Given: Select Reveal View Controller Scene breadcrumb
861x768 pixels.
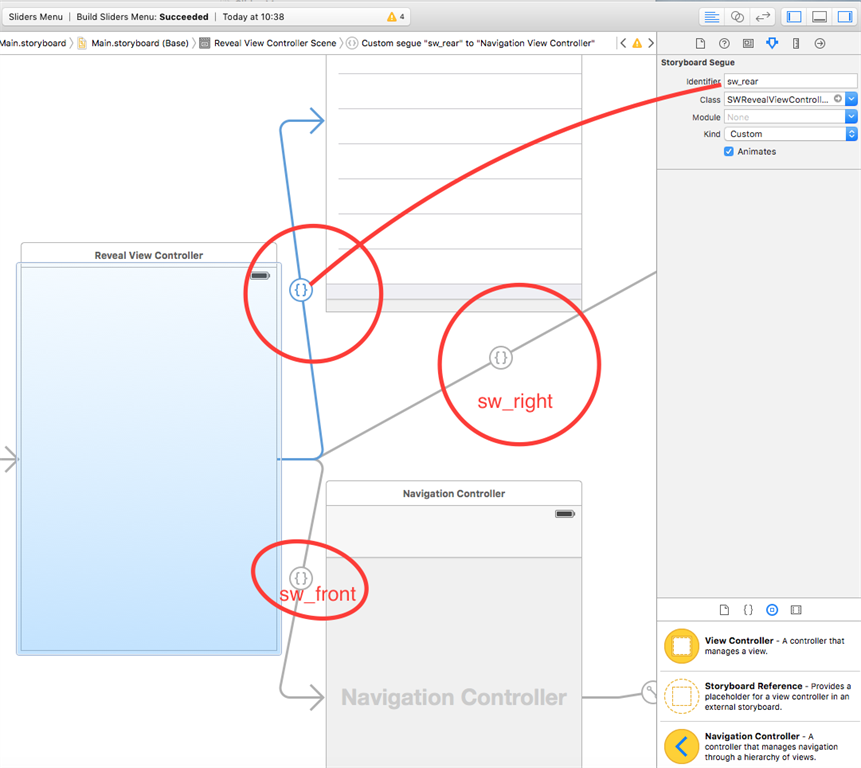Looking at the screenshot, I should coord(268,43).
